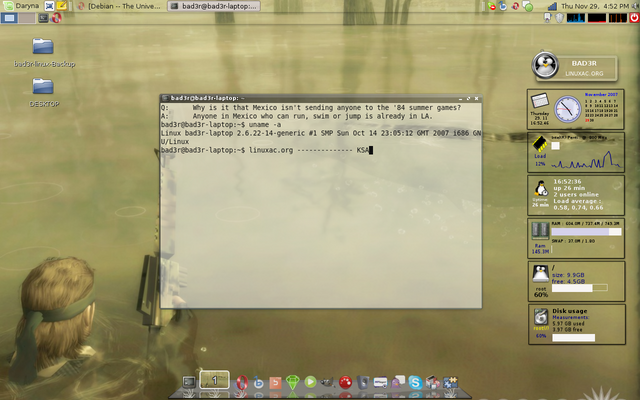
Task: Launch Opera browser from the dock
Action: point(242,382)
